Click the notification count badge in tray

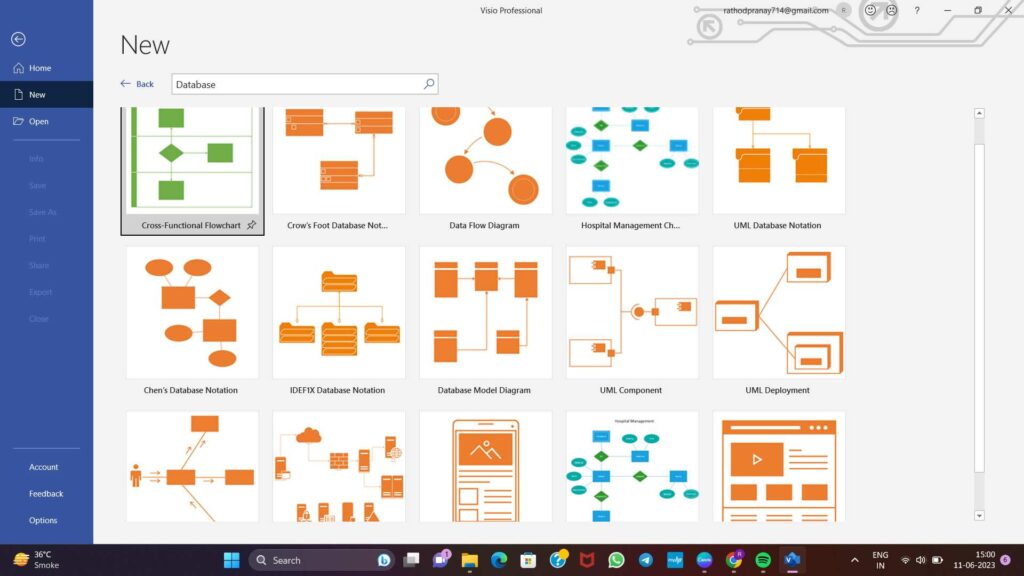[x=1006, y=560]
